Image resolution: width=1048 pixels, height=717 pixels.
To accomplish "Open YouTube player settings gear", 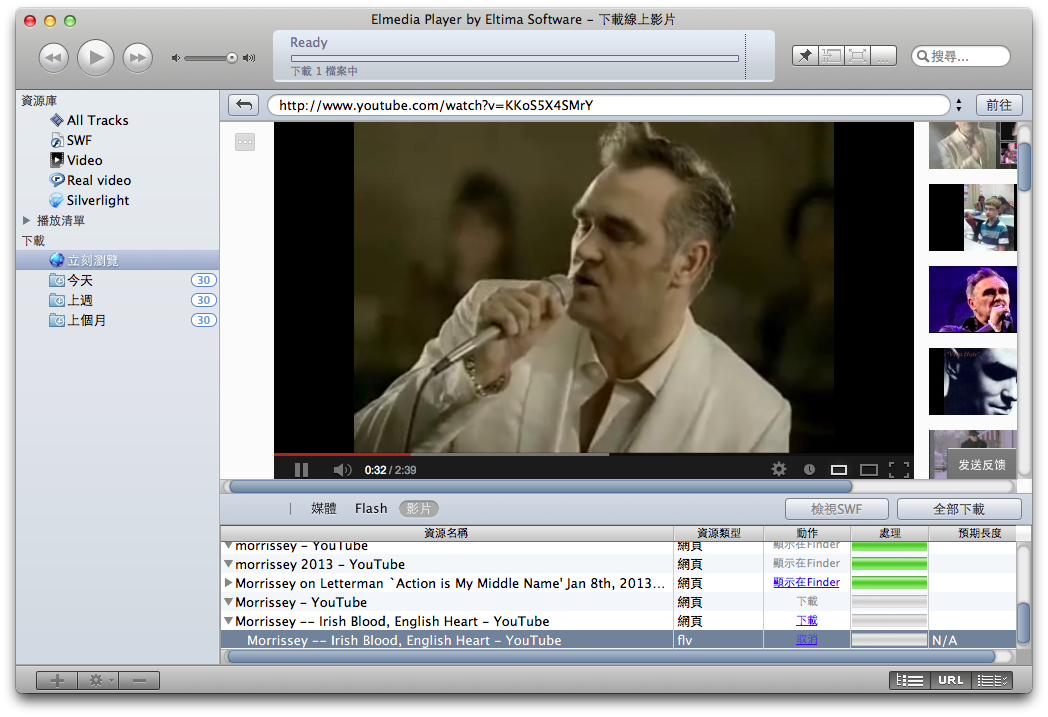I will (779, 469).
